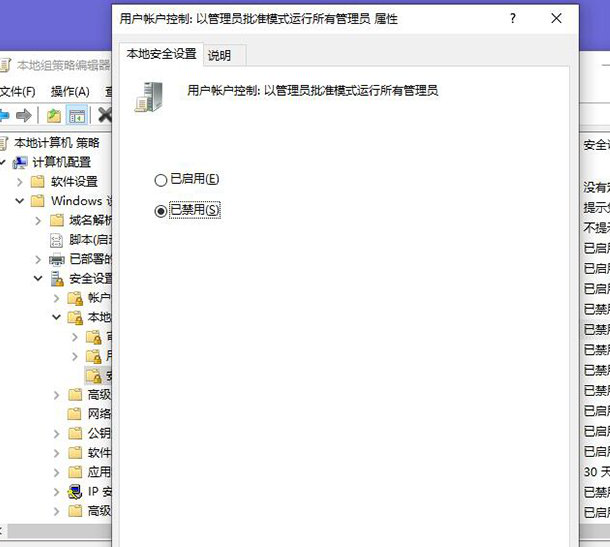Collapse the 安全设置 tree node
The image size is (610, 547).
coord(38,279)
